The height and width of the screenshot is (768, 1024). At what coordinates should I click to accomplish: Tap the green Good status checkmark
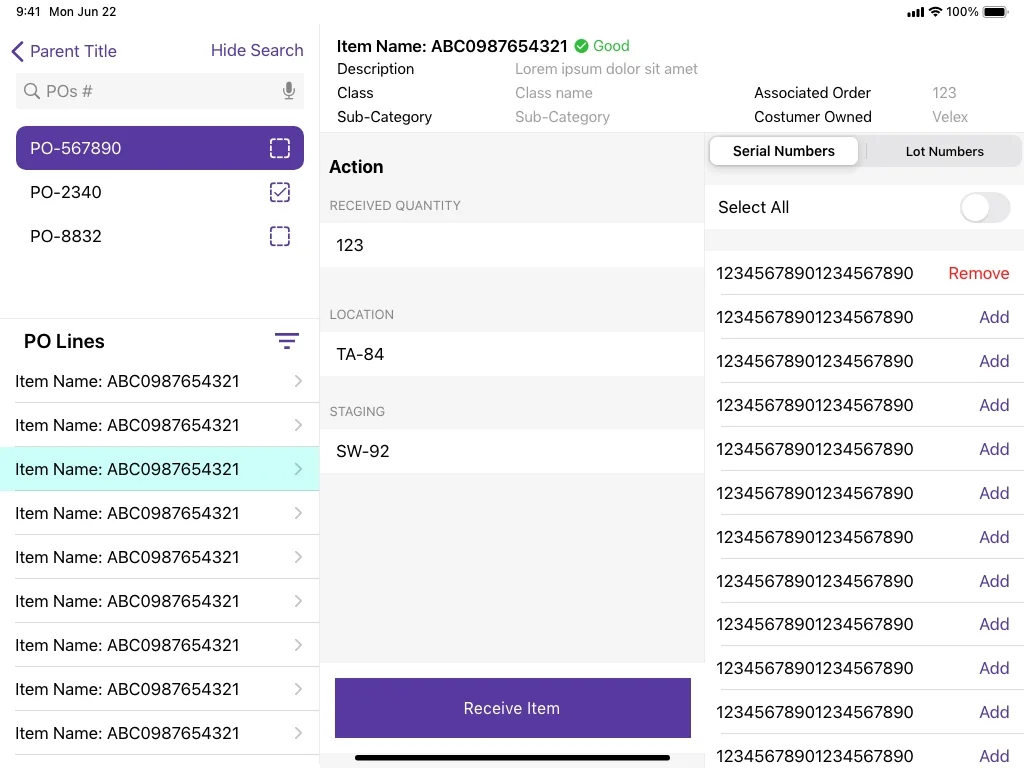pyautogui.click(x=581, y=46)
